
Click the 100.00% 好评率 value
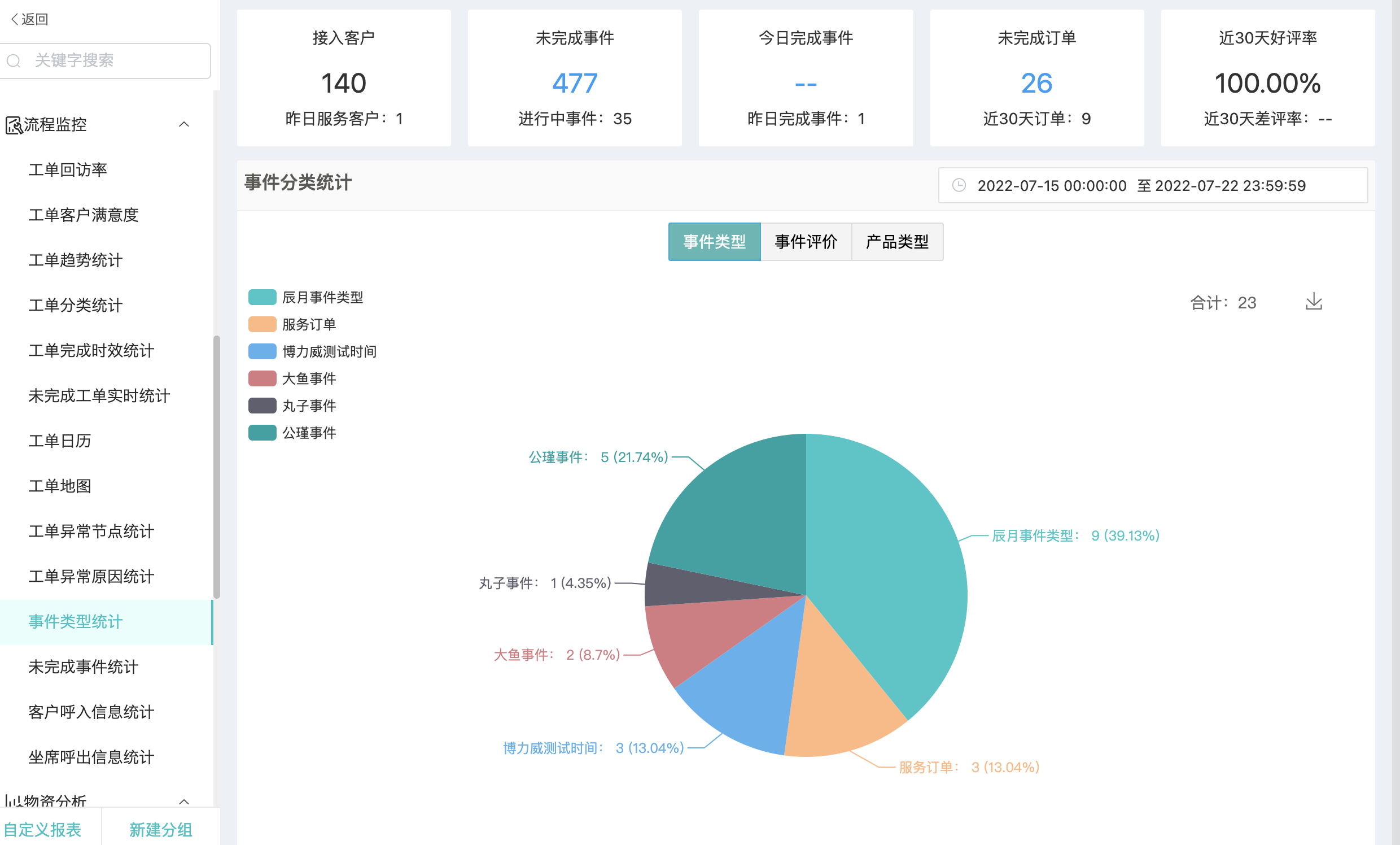click(1267, 83)
